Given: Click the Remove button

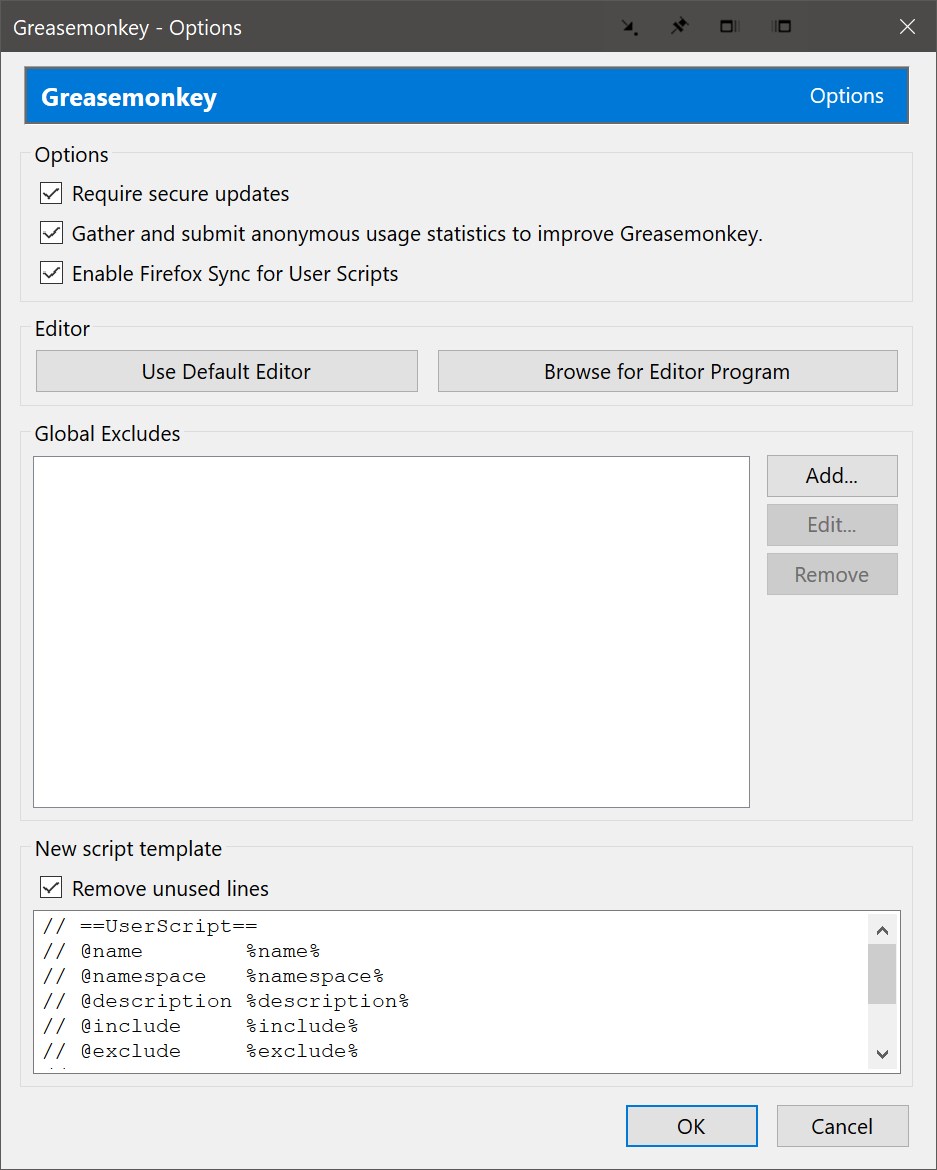Looking at the screenshot, I should [832, 575].
